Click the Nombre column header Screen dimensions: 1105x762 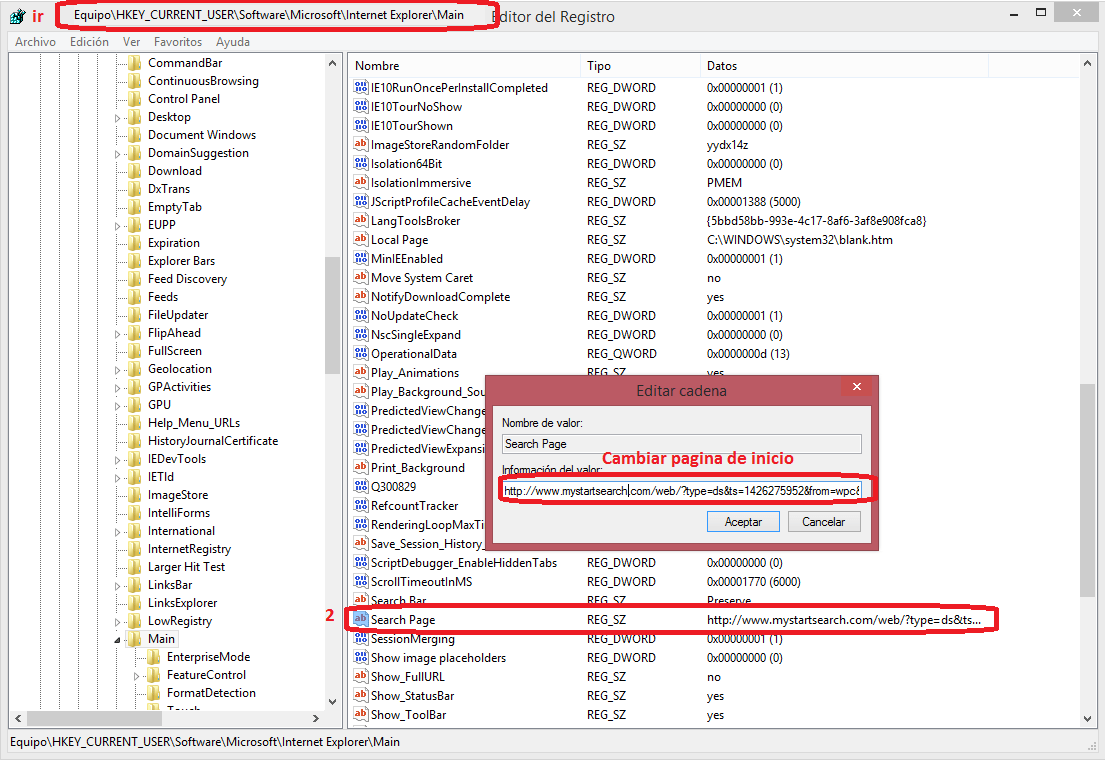377,66
